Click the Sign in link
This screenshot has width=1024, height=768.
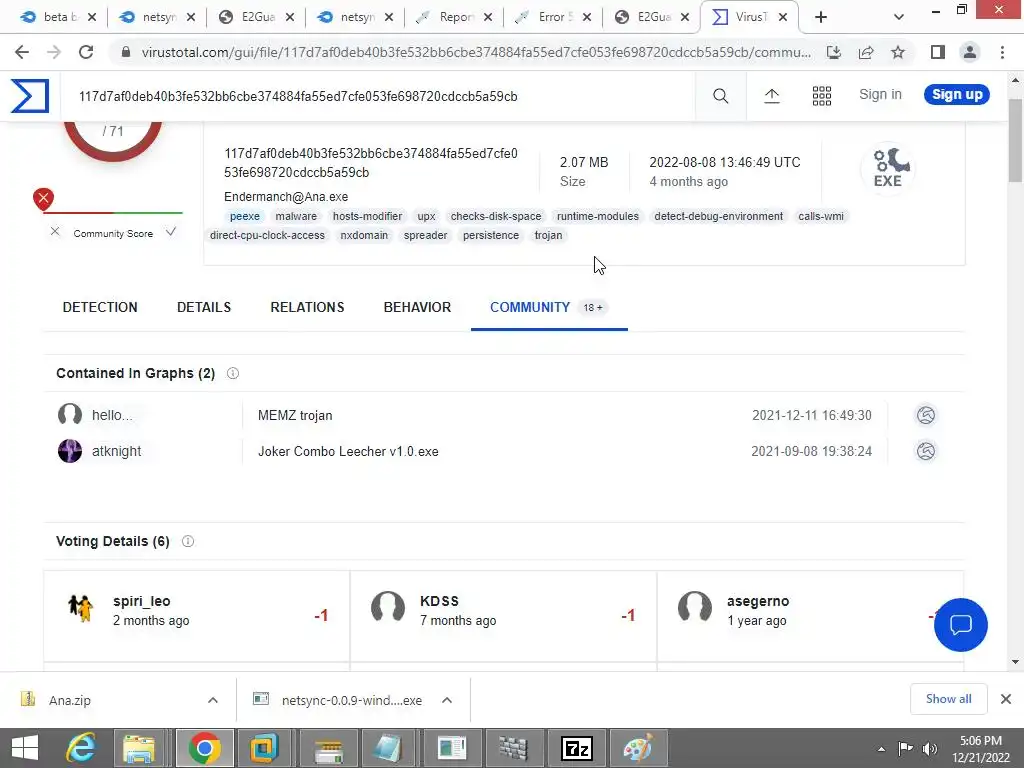click(880, 94)
